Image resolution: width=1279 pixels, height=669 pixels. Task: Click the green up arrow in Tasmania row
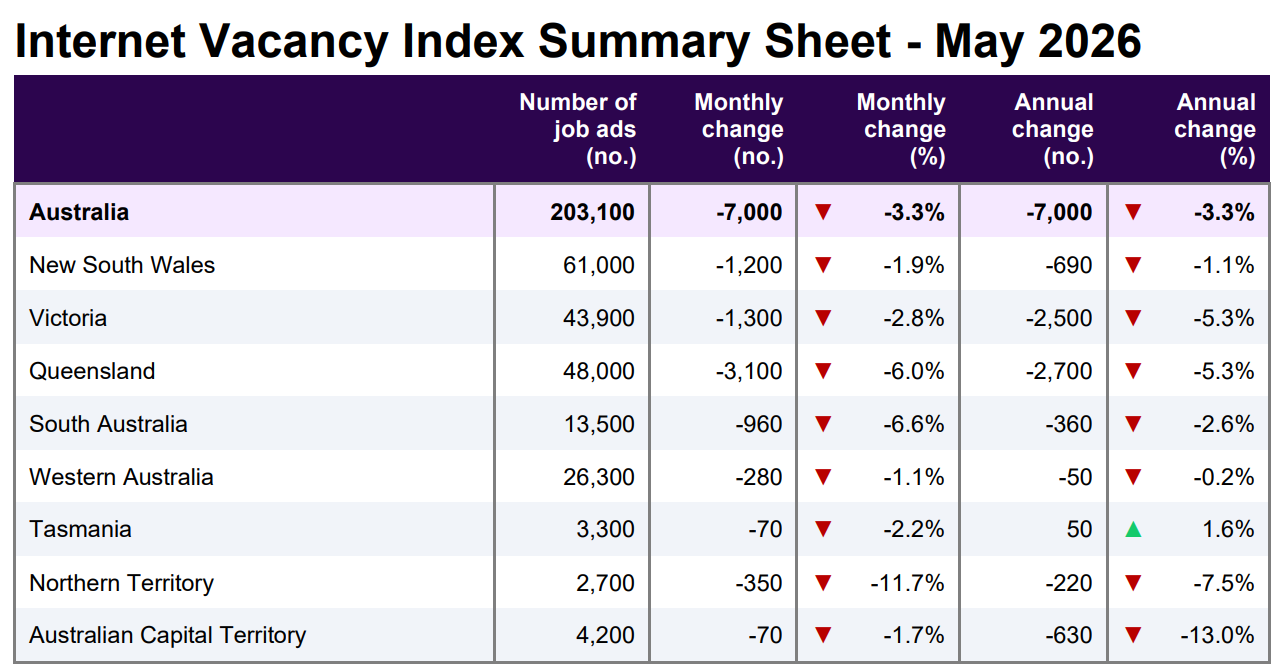tap(1133, 530)
